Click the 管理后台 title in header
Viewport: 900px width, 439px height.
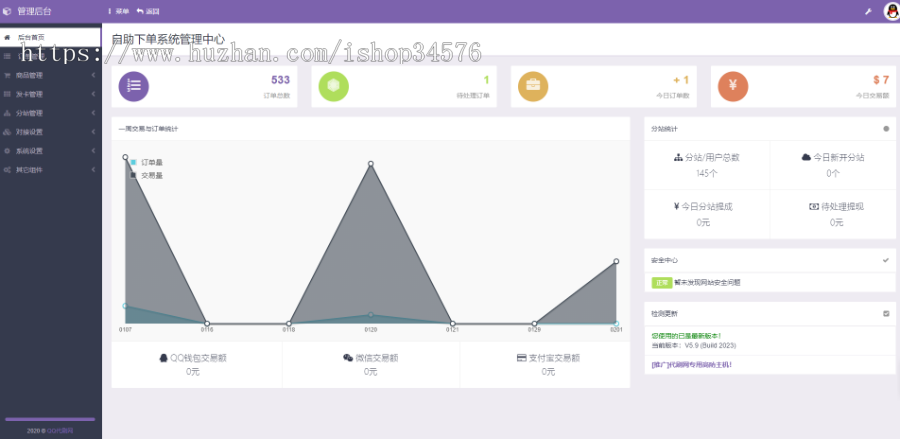pos(34,11)
